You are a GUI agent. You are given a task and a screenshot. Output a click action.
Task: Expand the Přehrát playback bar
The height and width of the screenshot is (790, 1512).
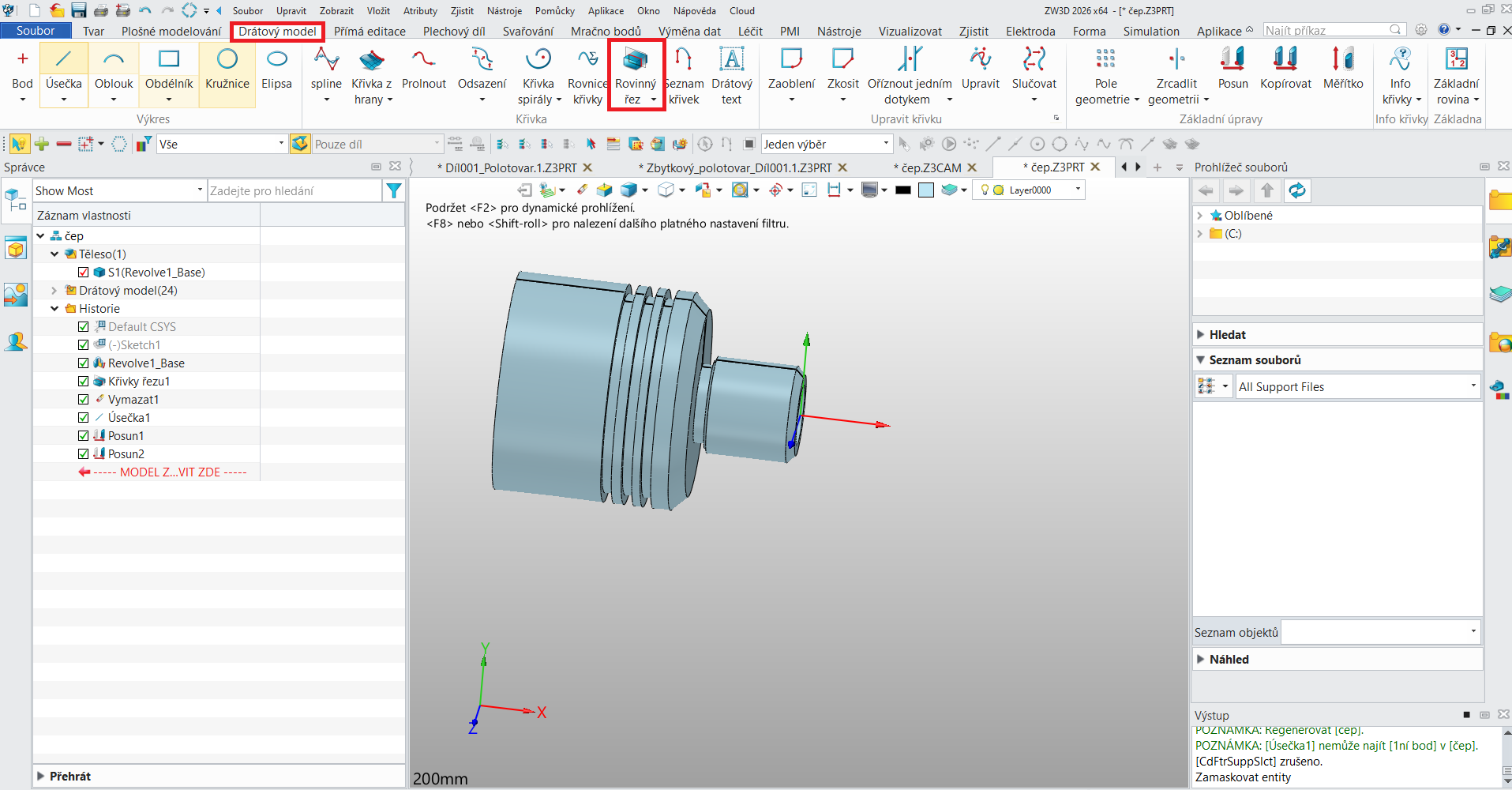click(40, 777)
